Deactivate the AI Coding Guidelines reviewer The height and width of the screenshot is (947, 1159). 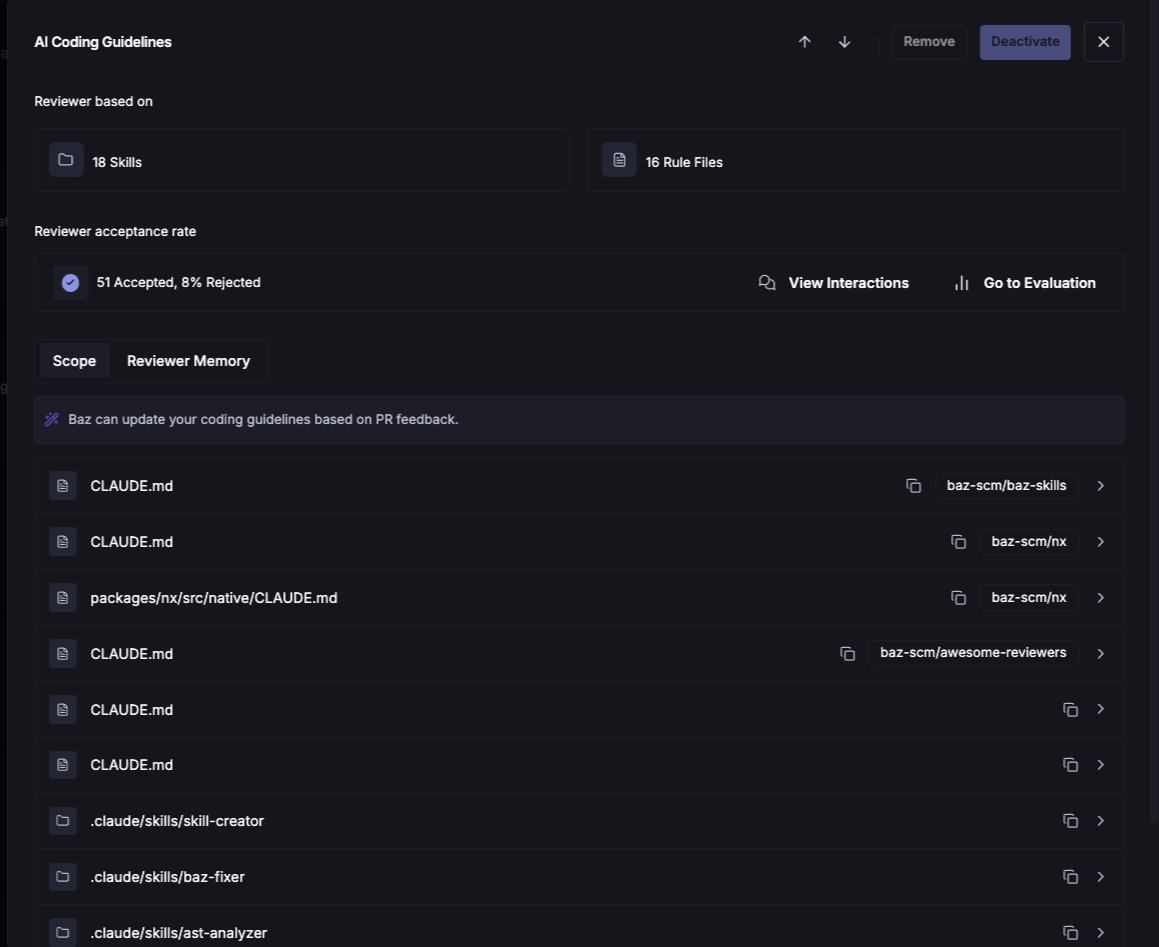pos(1024,42)
